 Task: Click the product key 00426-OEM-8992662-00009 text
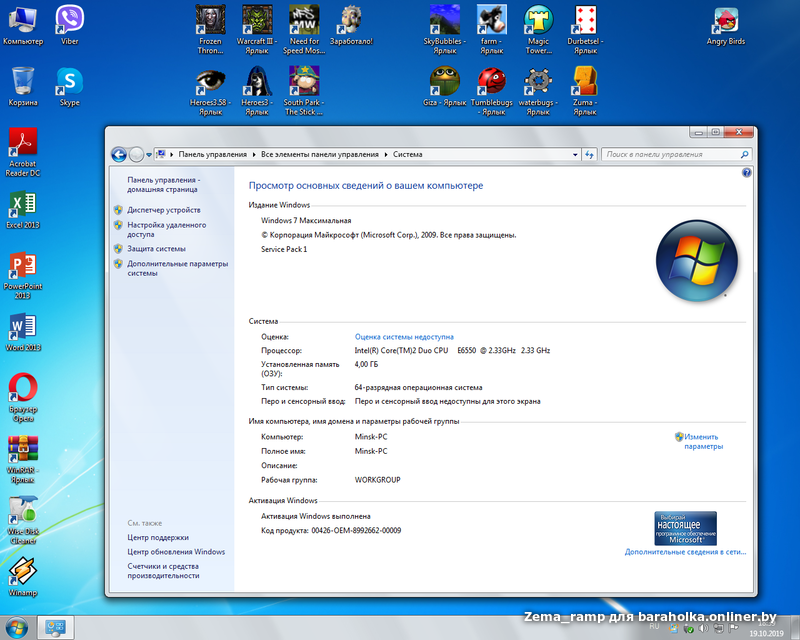[356, 530]
